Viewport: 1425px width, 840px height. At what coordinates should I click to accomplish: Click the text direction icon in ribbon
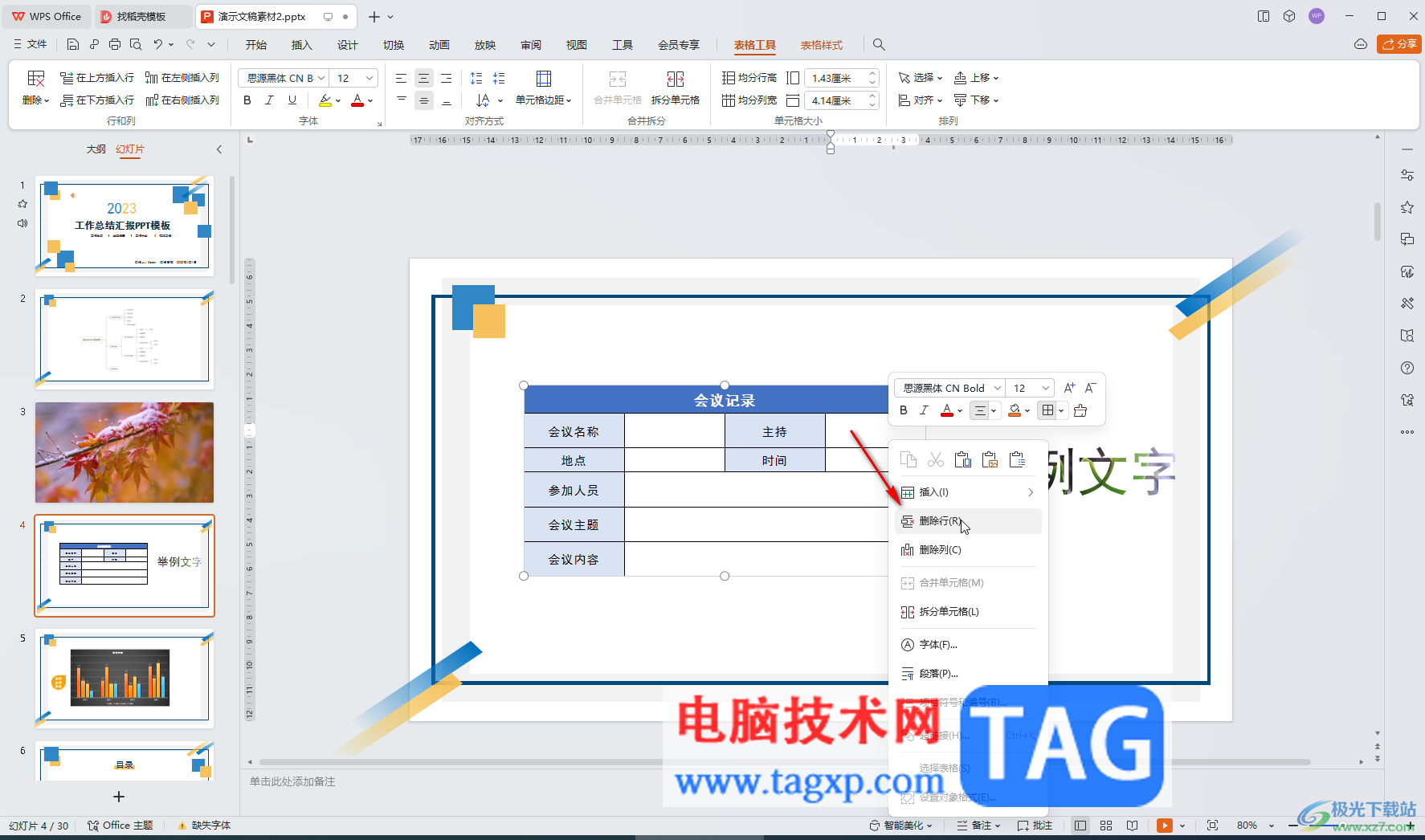click(483, 100)
